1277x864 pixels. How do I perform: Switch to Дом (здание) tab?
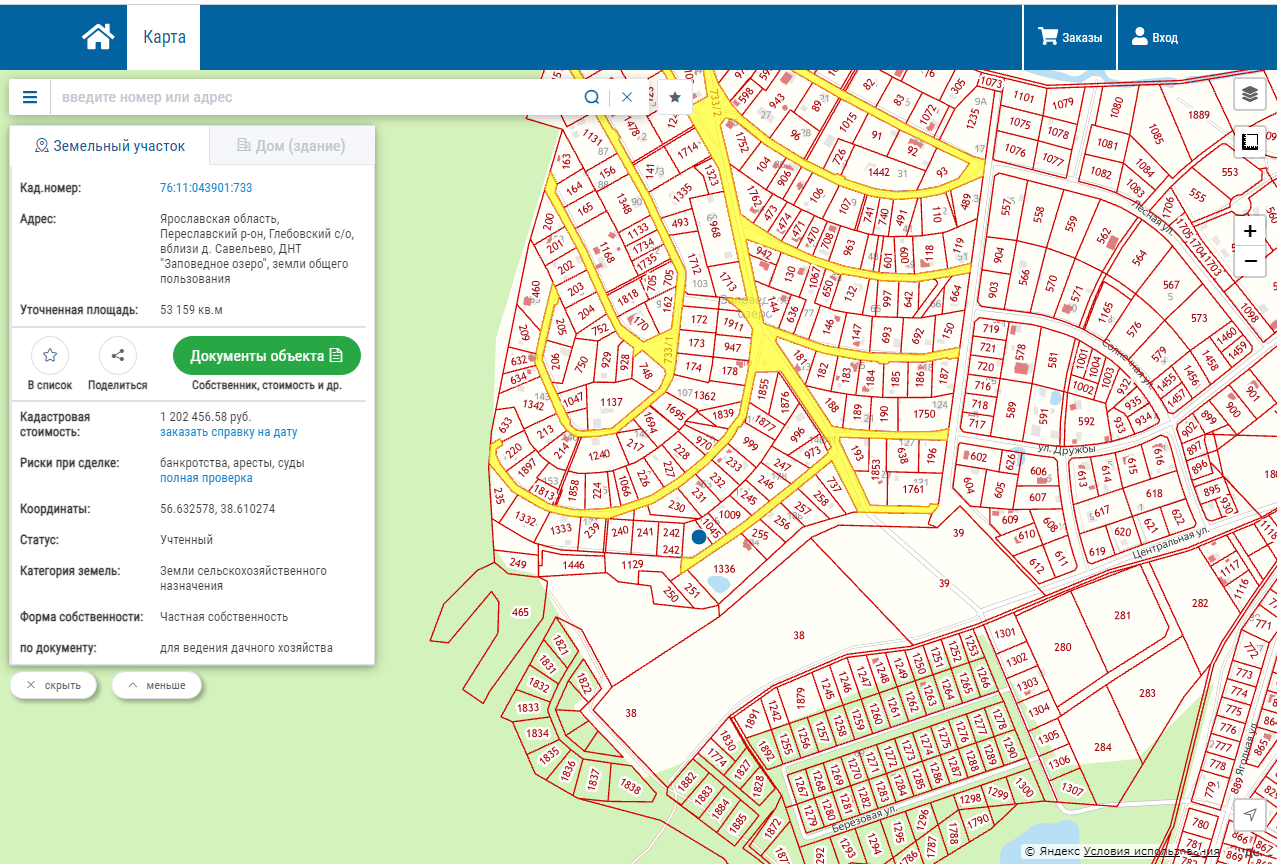[x=291, y=146]
